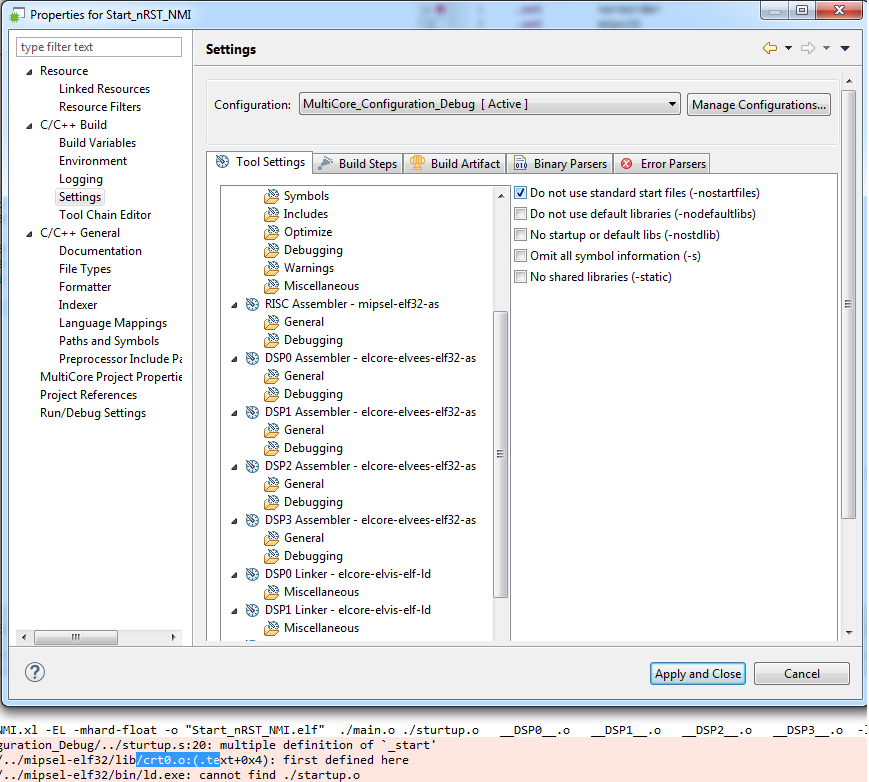The height and width of the screenshot is (782, 869).
Task: Collapse the C/C++ Build tree node
Action: coord(29,125)
